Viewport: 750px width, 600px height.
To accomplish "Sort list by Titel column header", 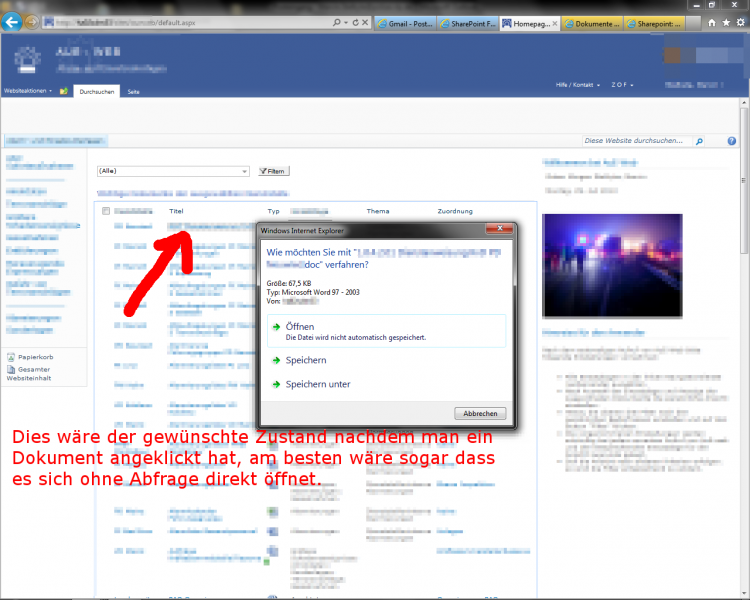I will coord(176,211).
